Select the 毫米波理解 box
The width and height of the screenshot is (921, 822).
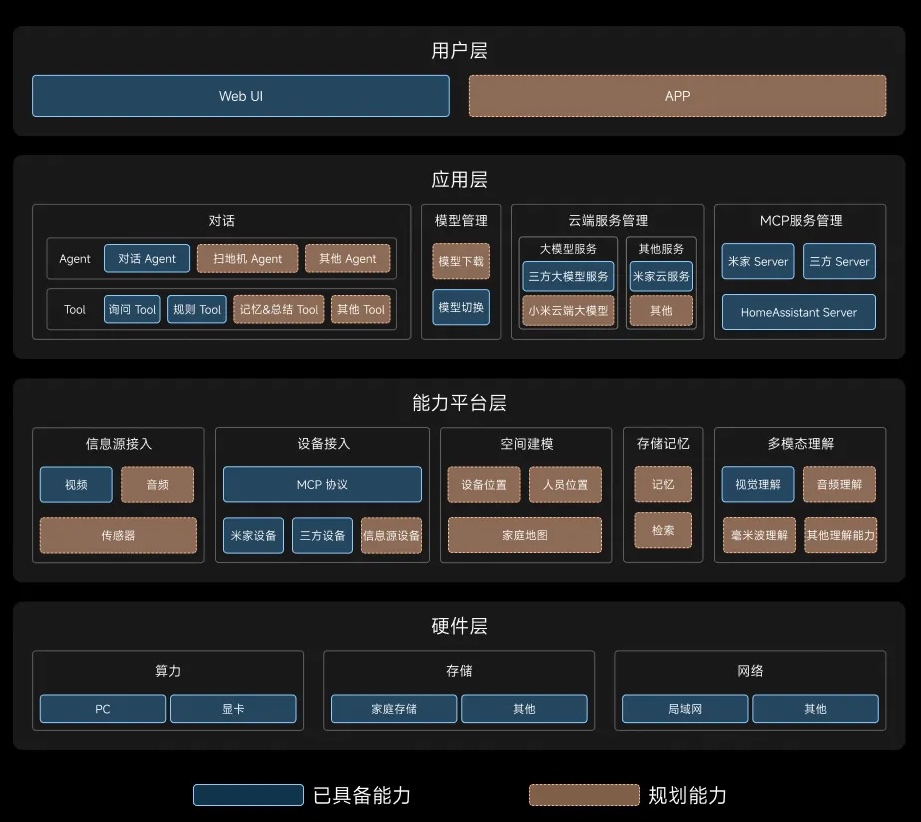coord(758,535)
